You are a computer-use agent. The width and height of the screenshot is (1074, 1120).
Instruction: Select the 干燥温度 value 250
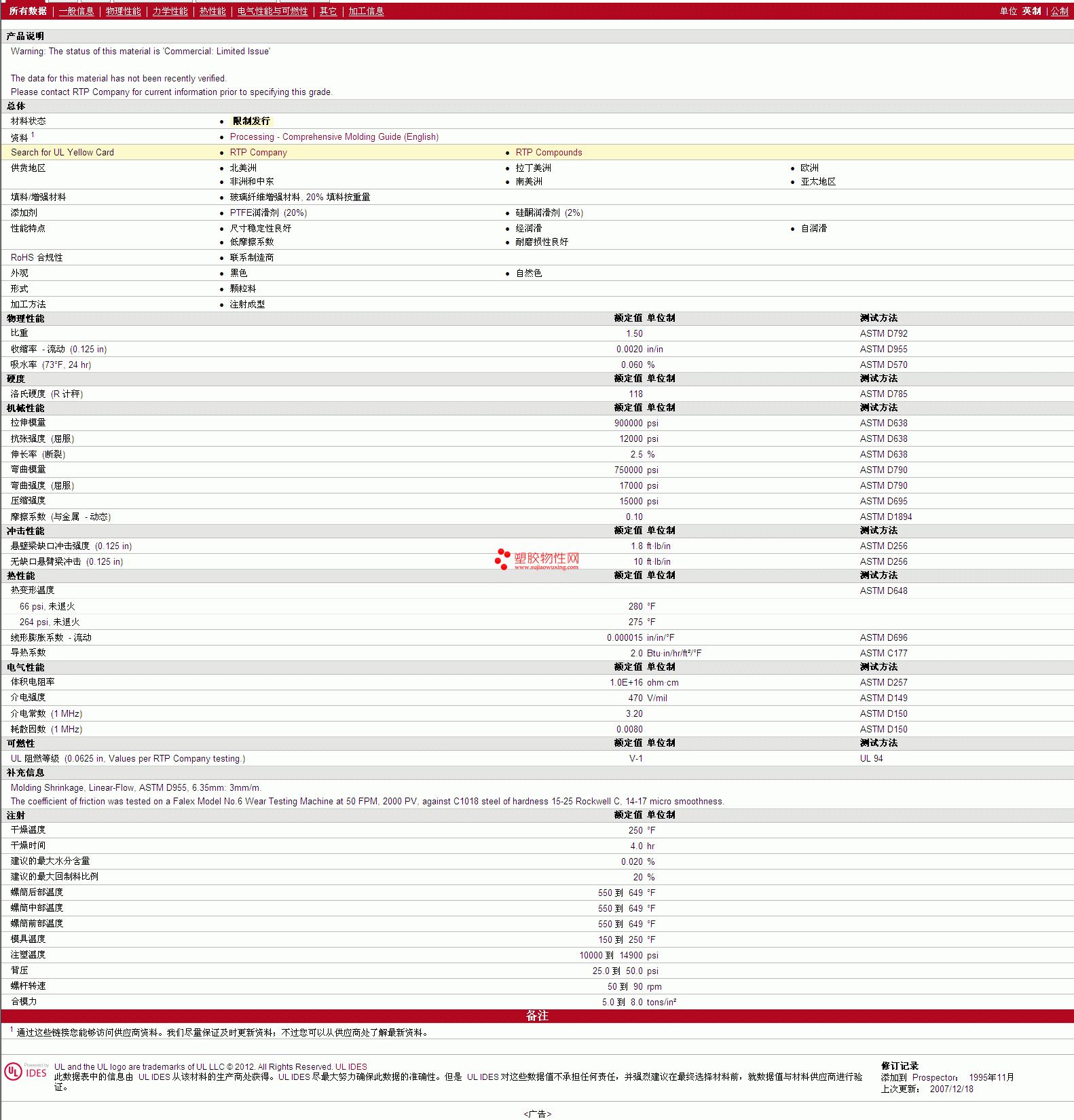point(635,830)
